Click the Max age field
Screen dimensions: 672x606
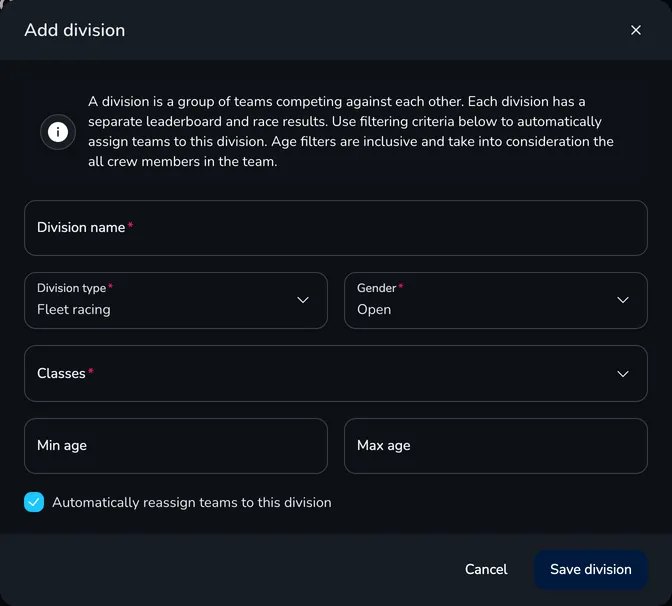495,446
